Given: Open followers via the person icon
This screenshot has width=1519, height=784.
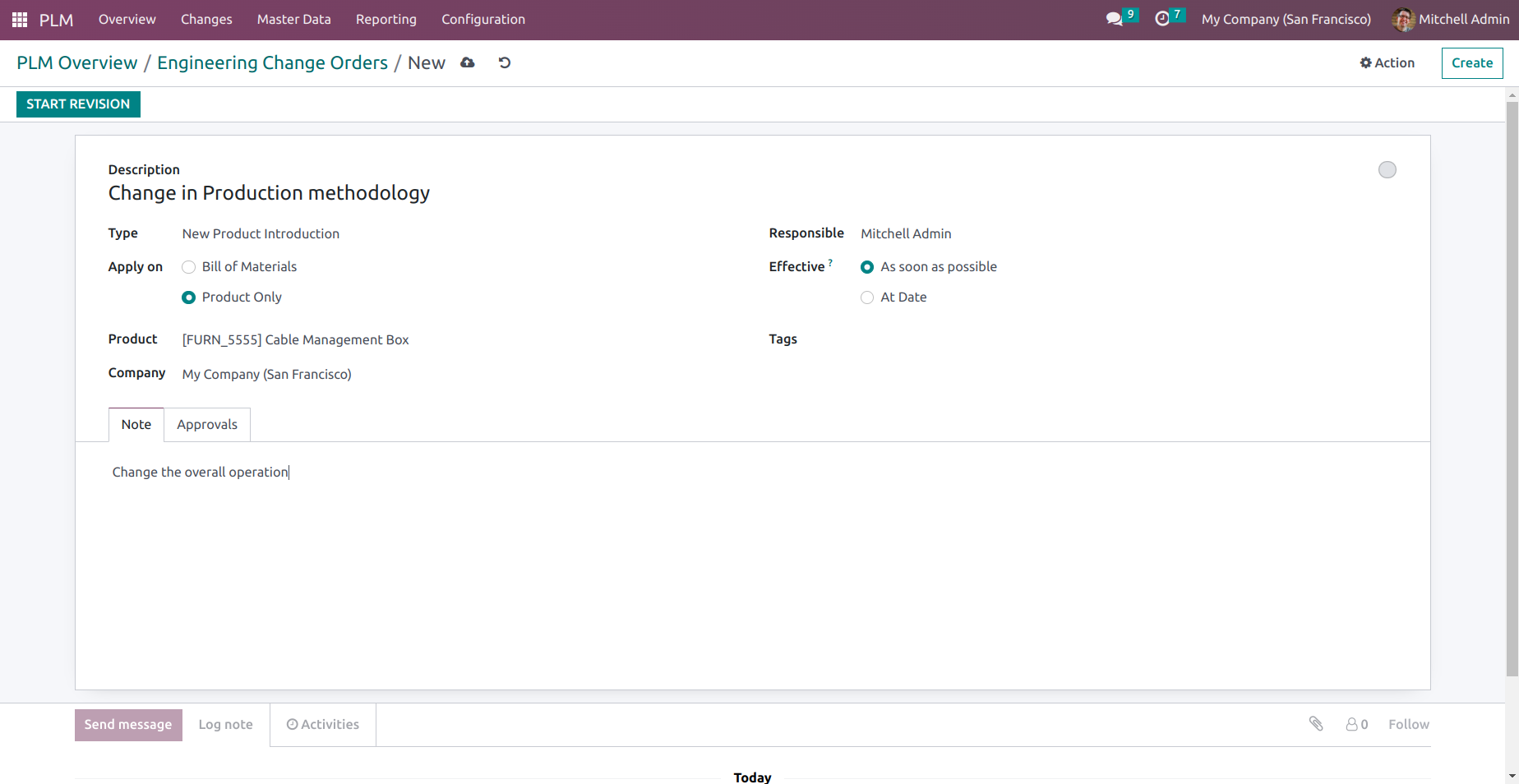Looking at the screenshot, I should (x=1353, y=724).
